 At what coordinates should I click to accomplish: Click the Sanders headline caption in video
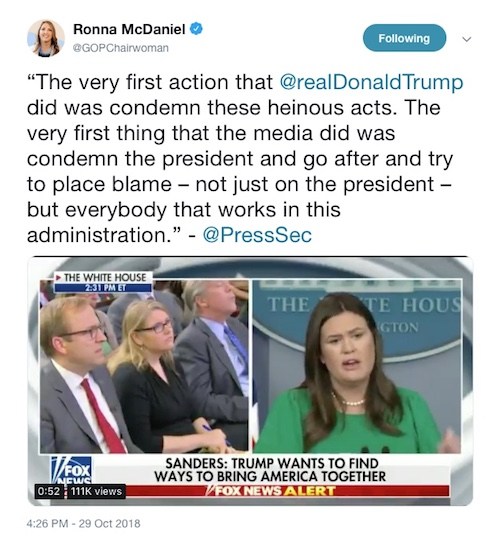[x=270, y=470]
